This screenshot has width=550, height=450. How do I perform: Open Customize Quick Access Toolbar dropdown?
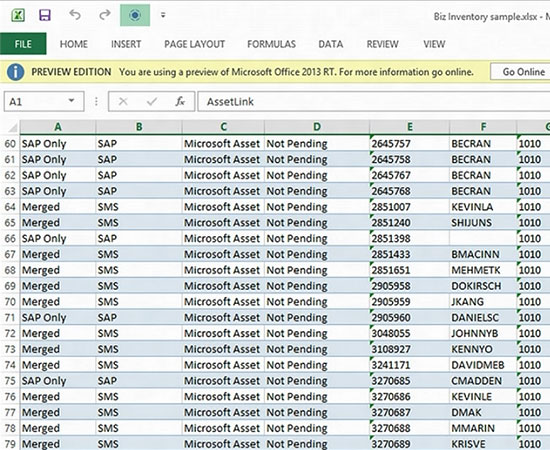[163, 15]
